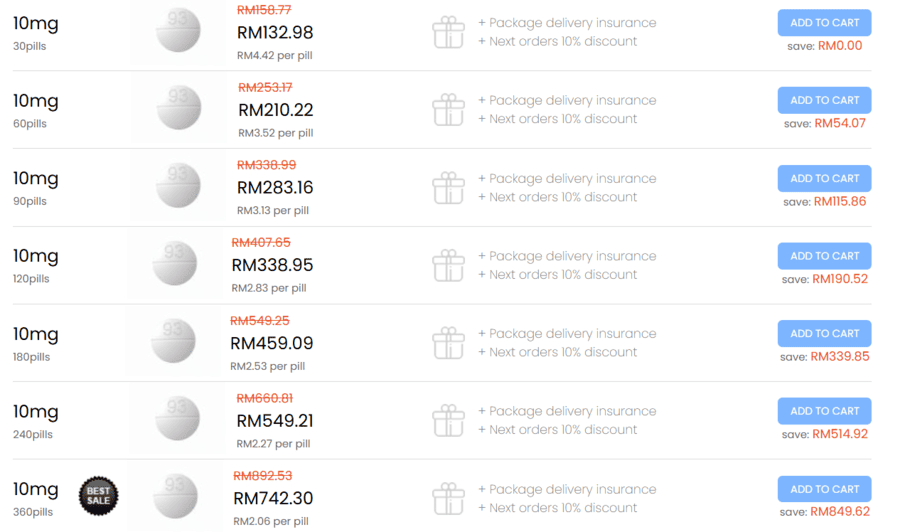Viewport: 900px width, 532px height.
Task: Click the gift box icon in the 360pills row
Action: 448,498
